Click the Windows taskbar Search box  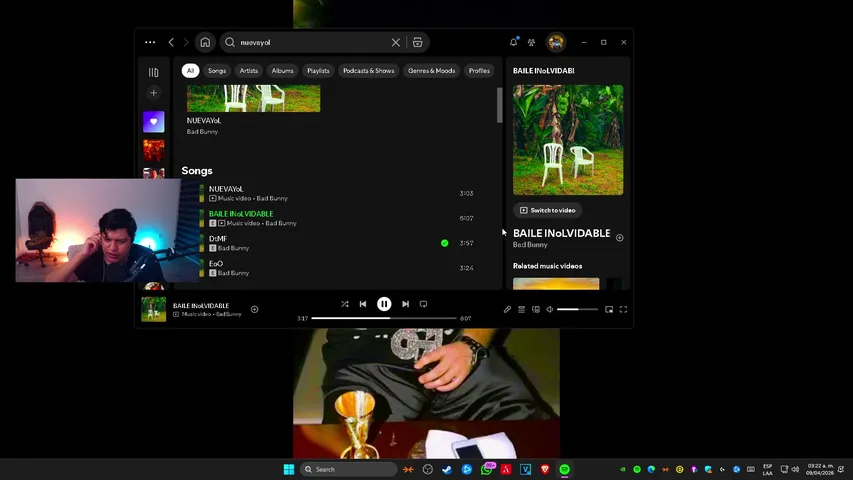click(x=349, y=469)
